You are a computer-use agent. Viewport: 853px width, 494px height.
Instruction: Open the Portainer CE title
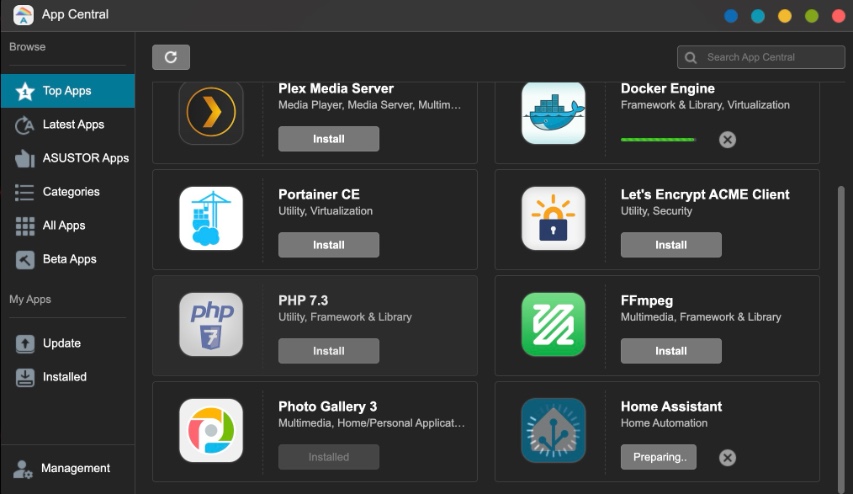click(319, 194)
